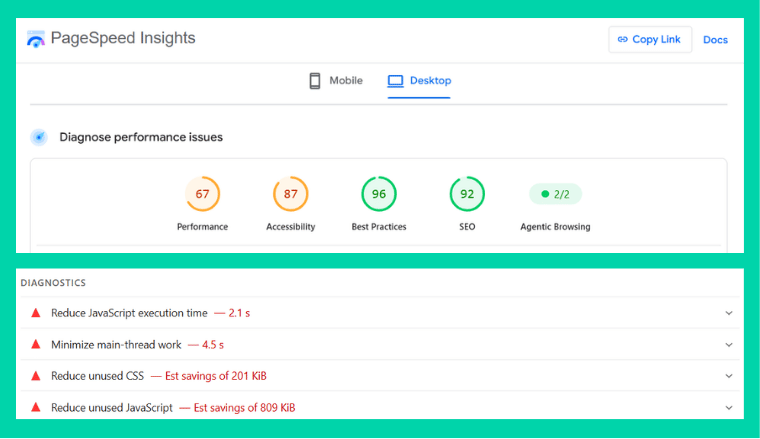Click the mobile phone icon
The width and height of the screenshot is (760, 439).
315,81
